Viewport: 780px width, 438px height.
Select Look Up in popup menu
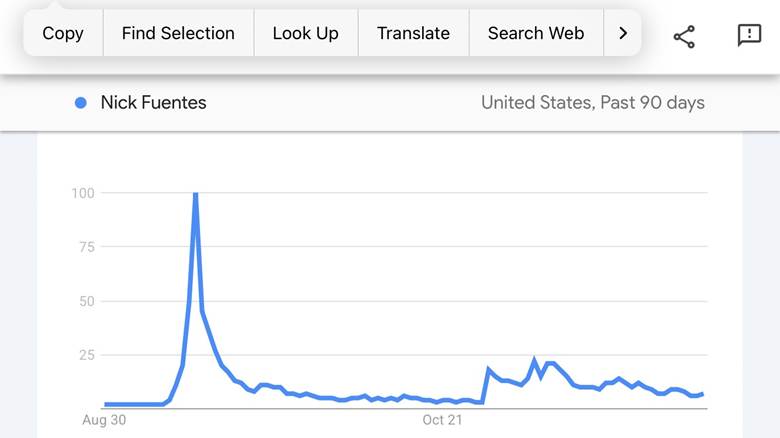pyautogui.click(x=305, y=33)
